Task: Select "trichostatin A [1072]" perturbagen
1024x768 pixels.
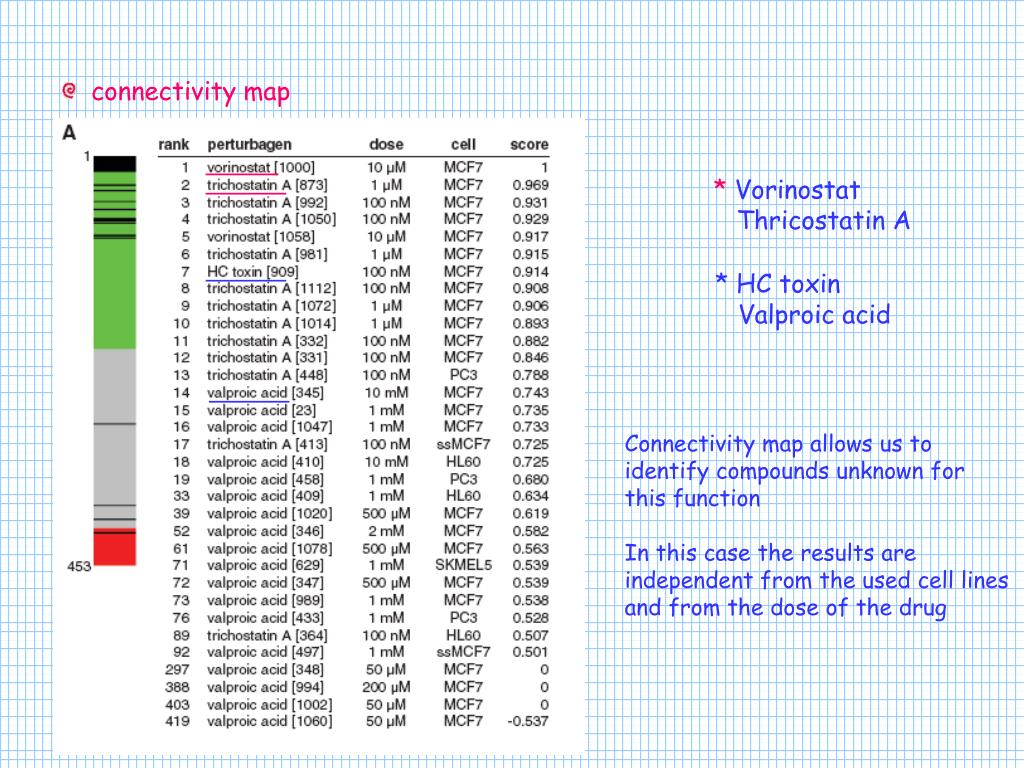Action: 271,306
